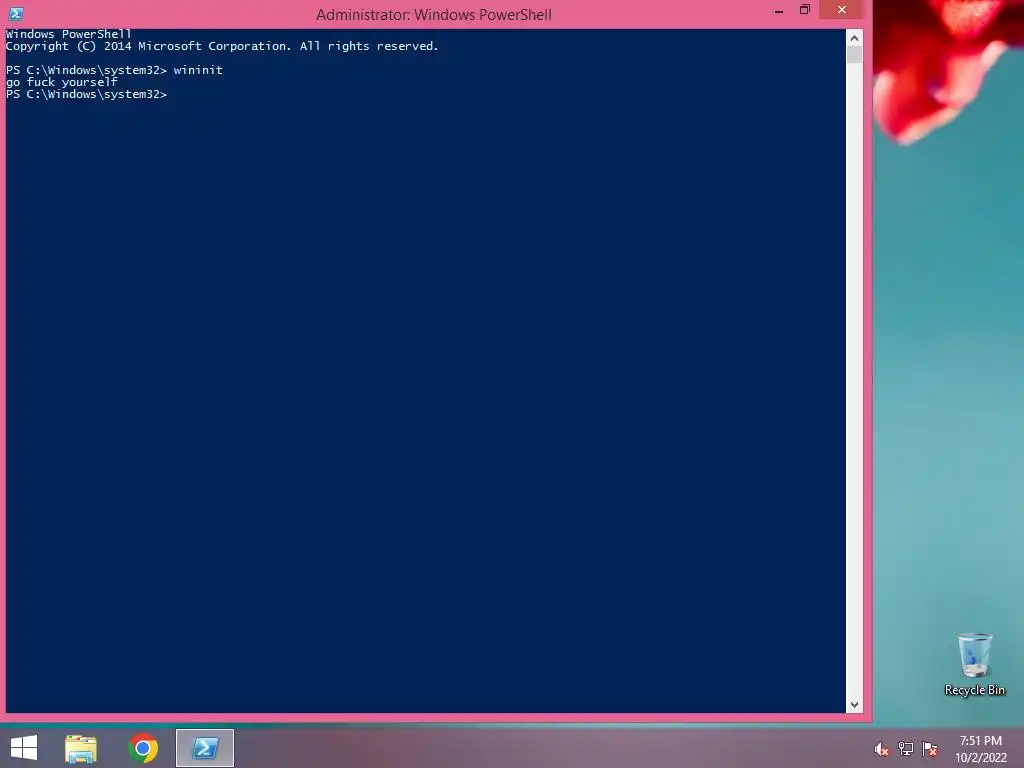Open the Action Center flag icon
The height and width of the screenshot is (768, 1024).
(x=930, y=749)
